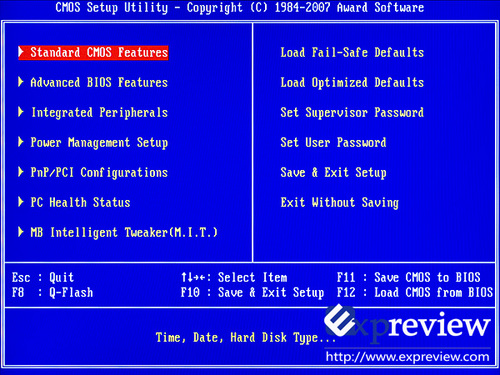Click 'Time, Date, Hard Disk Type...' help text
500x375 pixels.
point(246,338)
